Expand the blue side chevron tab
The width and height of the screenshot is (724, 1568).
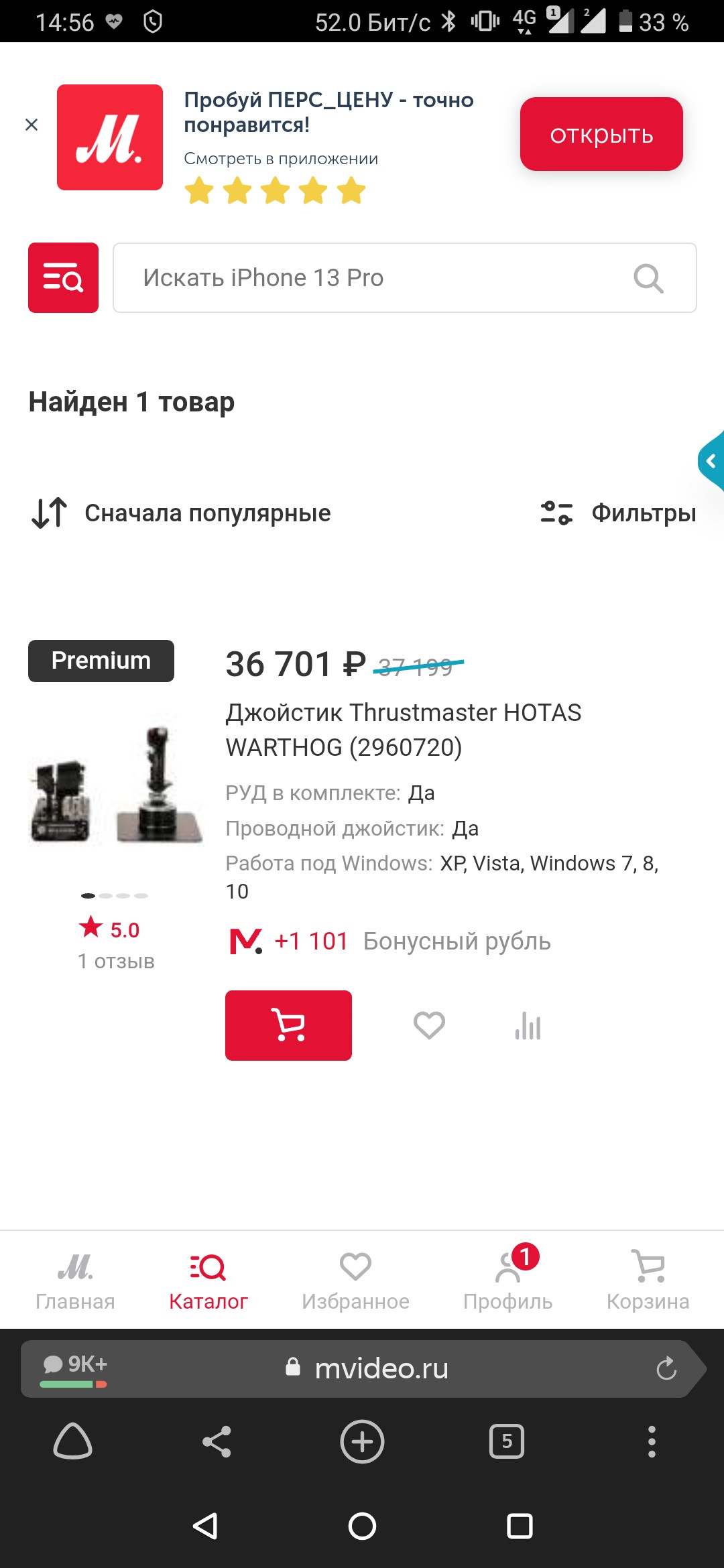711,461
